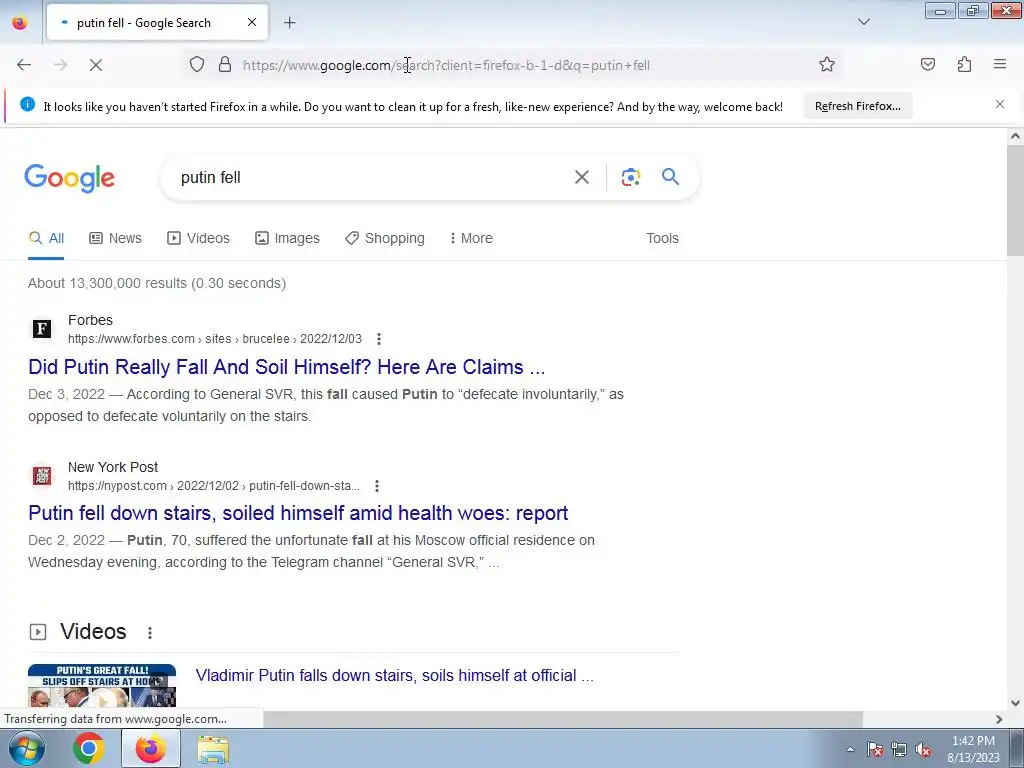Open Windows Explorer from the taskbar
Screen dimensions: 1024x768
(213, 748)
